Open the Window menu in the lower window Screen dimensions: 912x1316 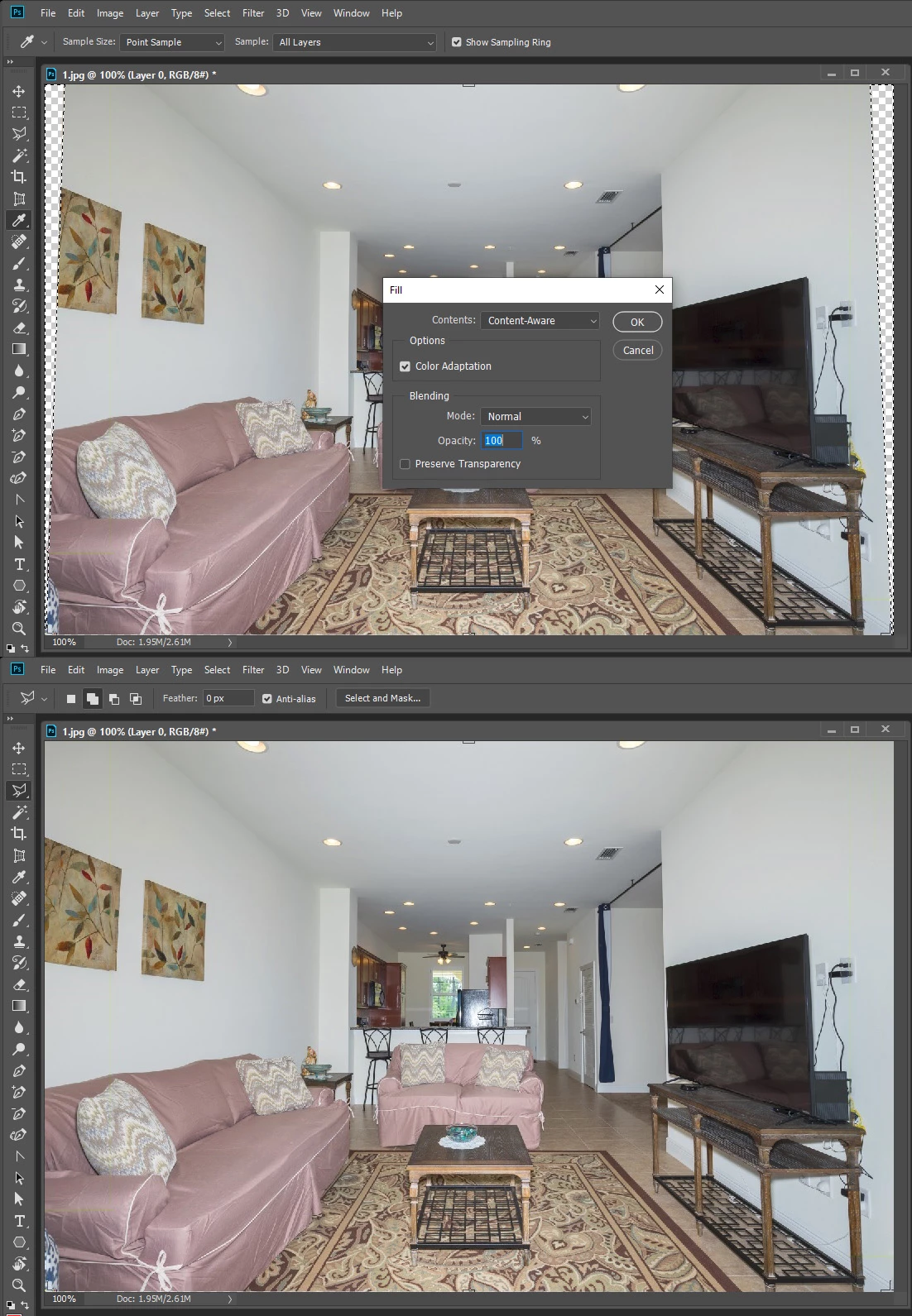(351, 670)
